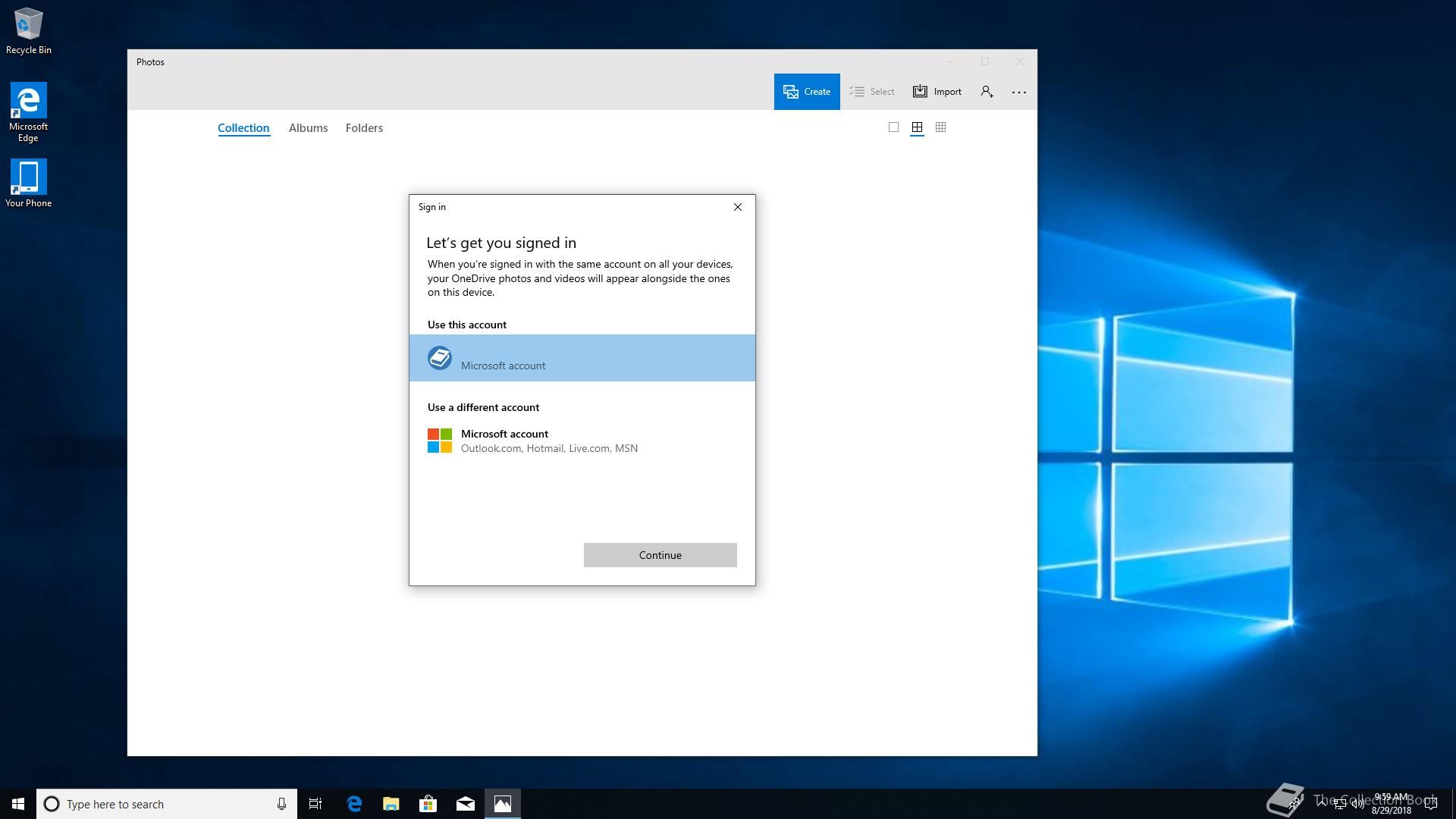Select the Your Phone desktop shortcut
Image resolution: width=1456 pixels, height=819 pixels.
click(x=29, y=184)
